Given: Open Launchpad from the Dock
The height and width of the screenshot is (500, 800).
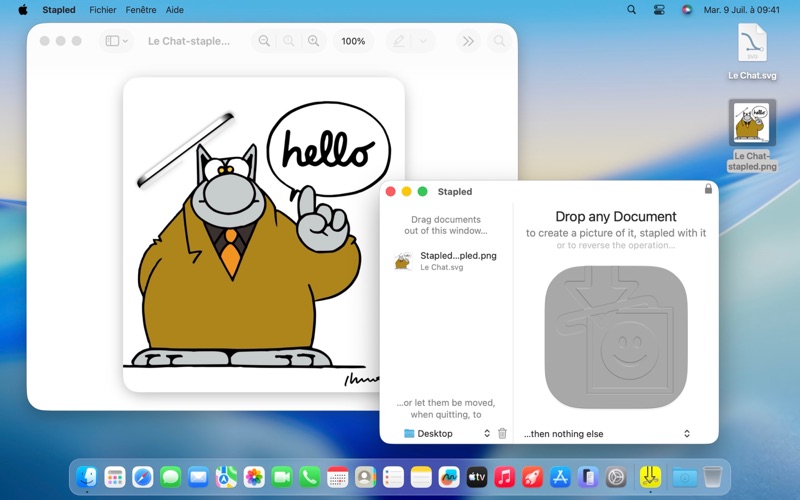Looking at the screenshot, I should 115,478.
